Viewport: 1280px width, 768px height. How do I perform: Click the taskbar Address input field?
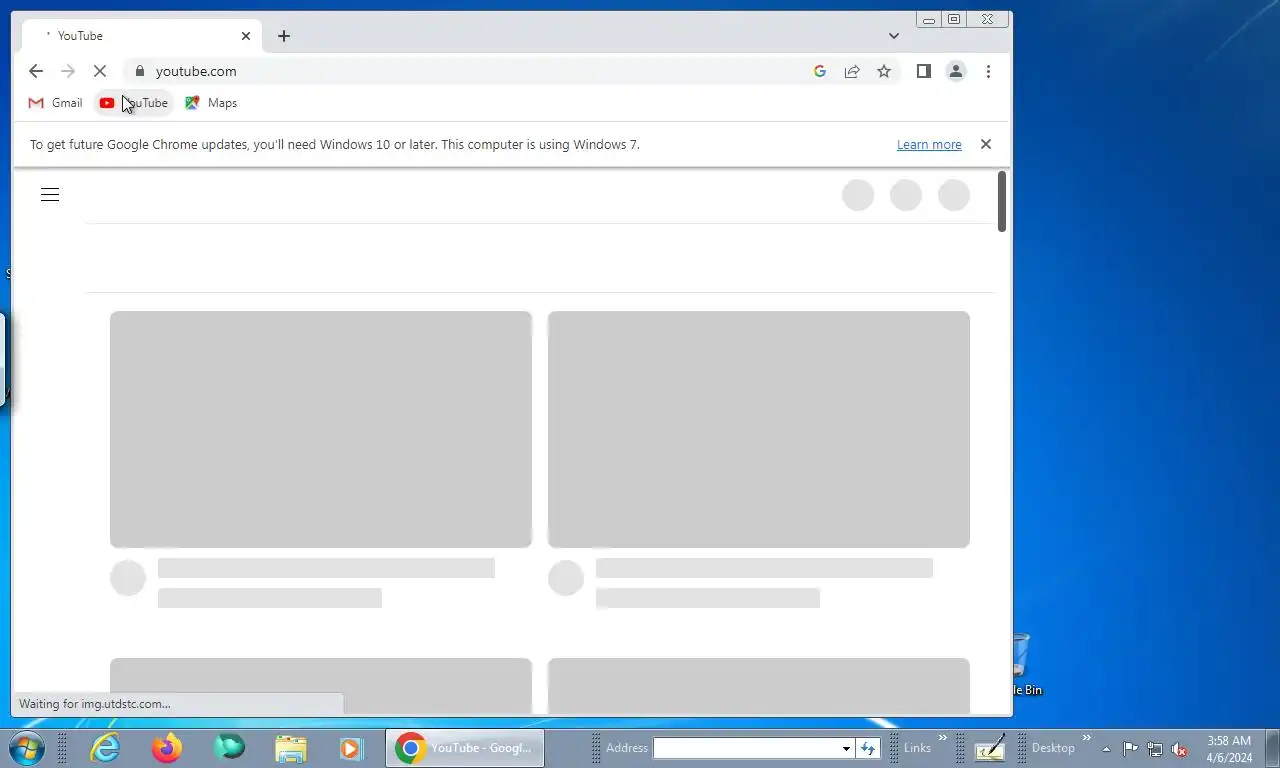pyautogui.click(x=746, y=748)
